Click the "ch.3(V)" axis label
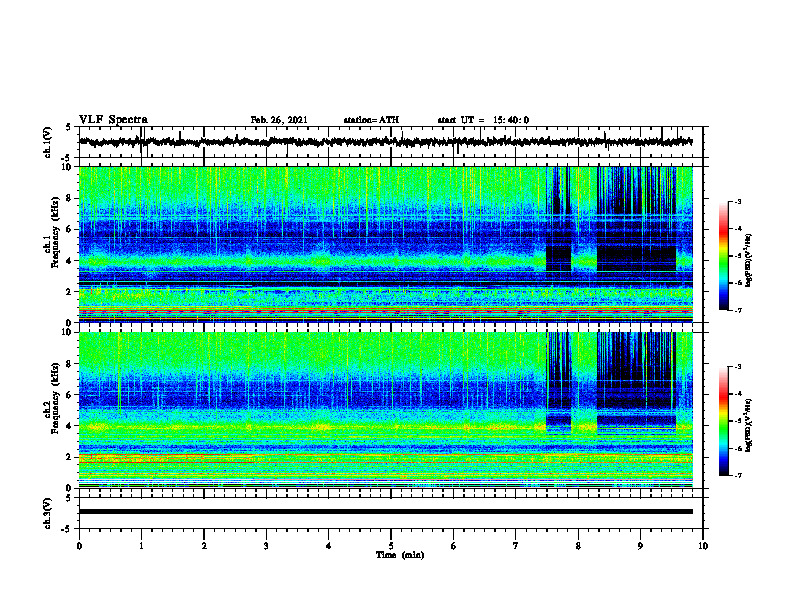Screen dimensions: 792x612 (x=48, y=513)
